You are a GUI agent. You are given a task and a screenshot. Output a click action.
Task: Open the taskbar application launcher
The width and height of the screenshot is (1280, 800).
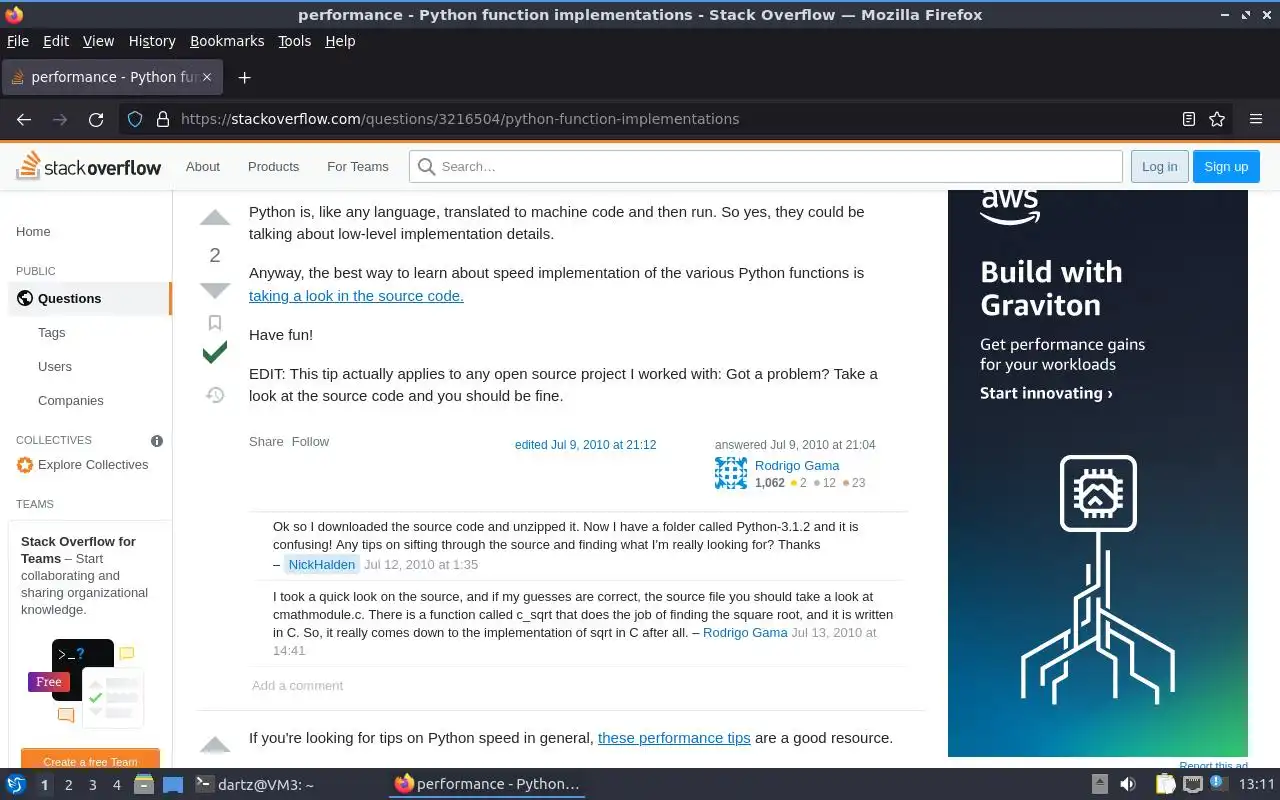[x=16, y=784]
